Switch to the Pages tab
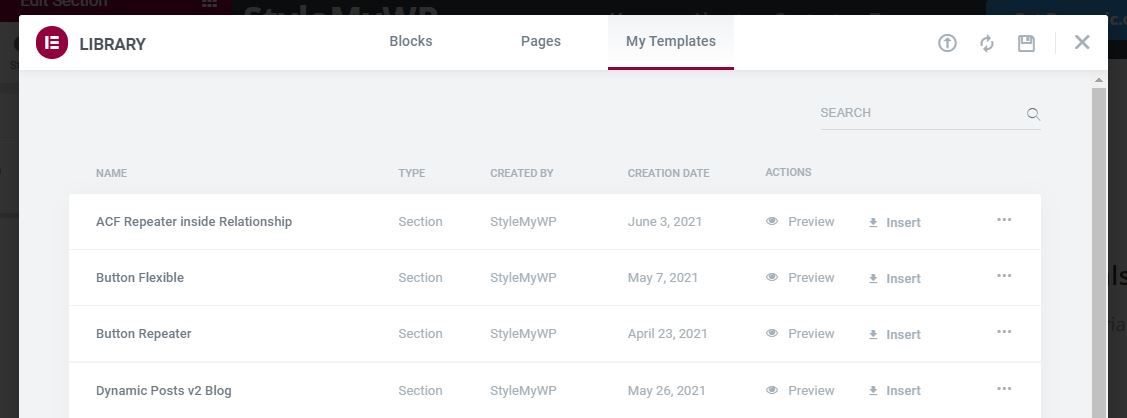 click(540, 41)
